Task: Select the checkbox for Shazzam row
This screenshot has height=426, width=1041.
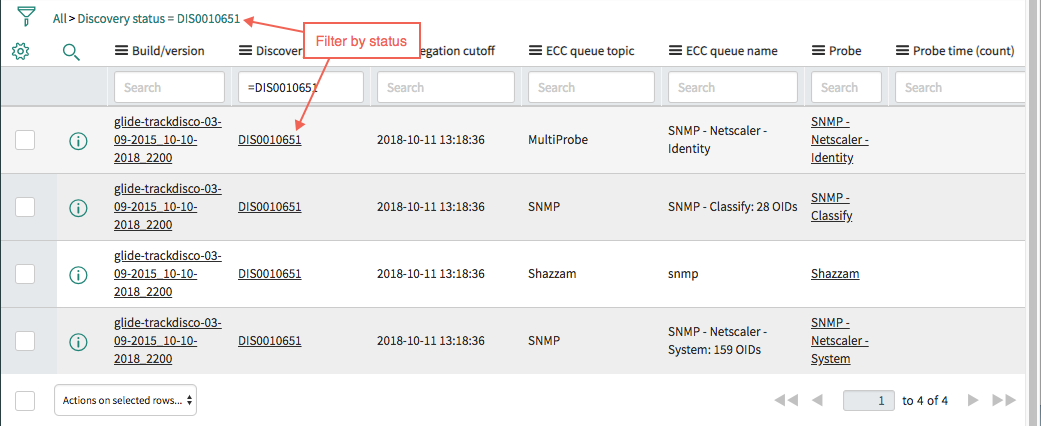Action: click(25, 273)
